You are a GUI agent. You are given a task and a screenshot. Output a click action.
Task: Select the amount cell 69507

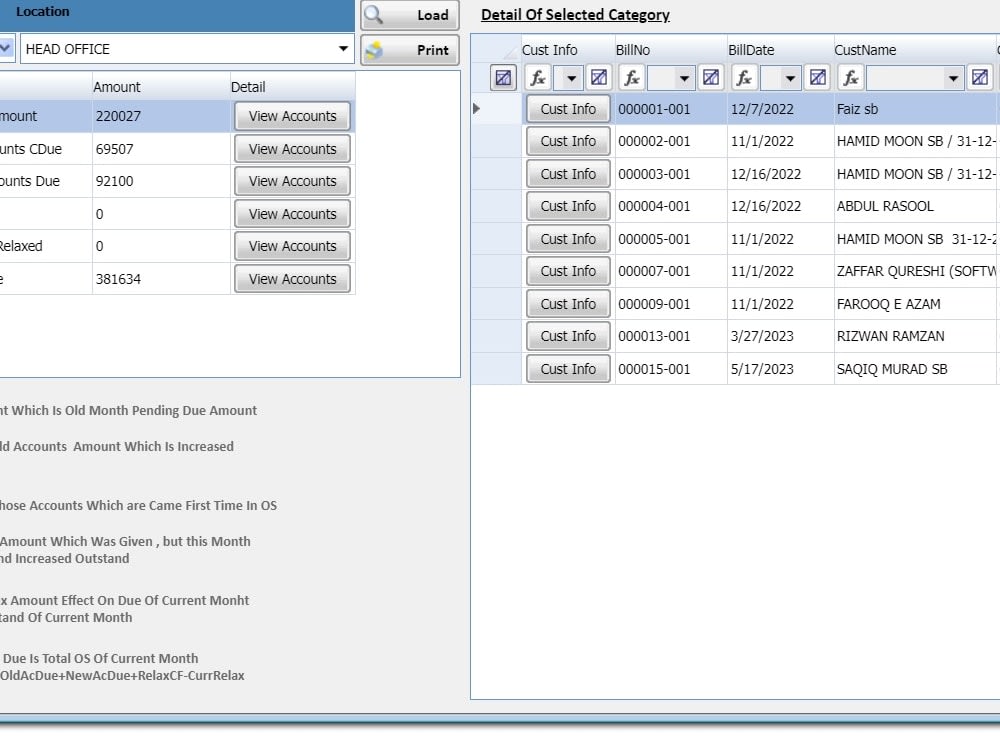pyautogui.click(x=161, y=149)
